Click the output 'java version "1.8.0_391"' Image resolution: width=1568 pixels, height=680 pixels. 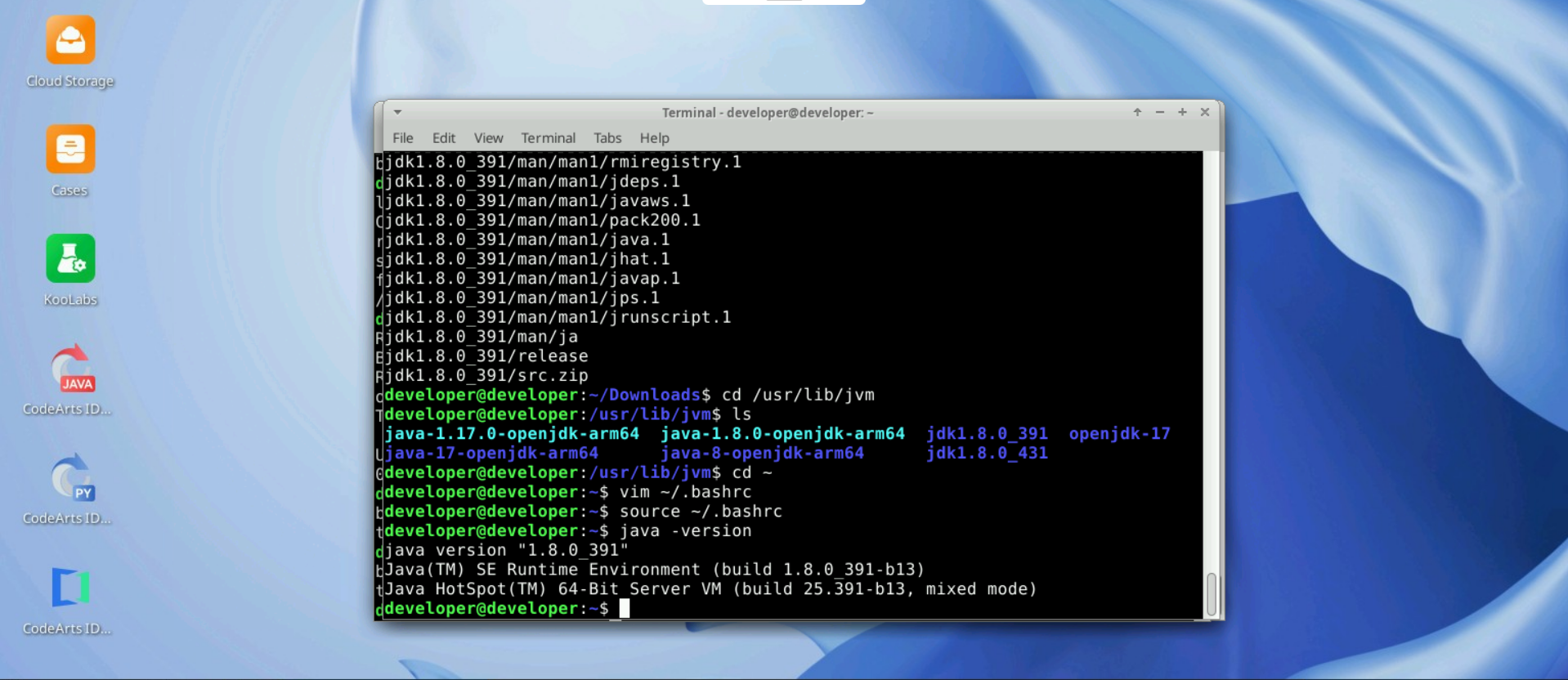click(507, 550)
